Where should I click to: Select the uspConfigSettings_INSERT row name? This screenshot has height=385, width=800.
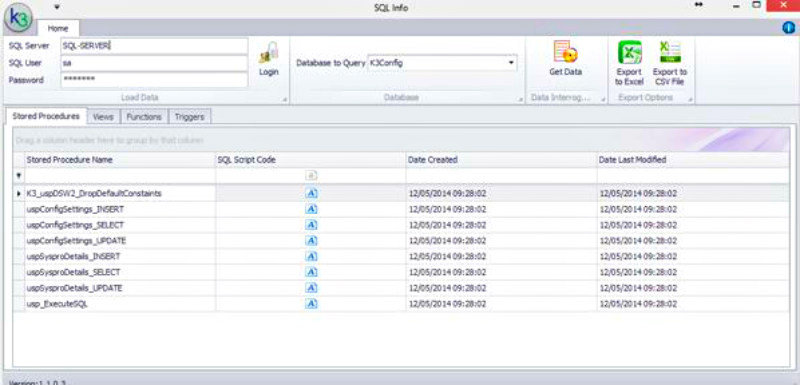point(75,209)
